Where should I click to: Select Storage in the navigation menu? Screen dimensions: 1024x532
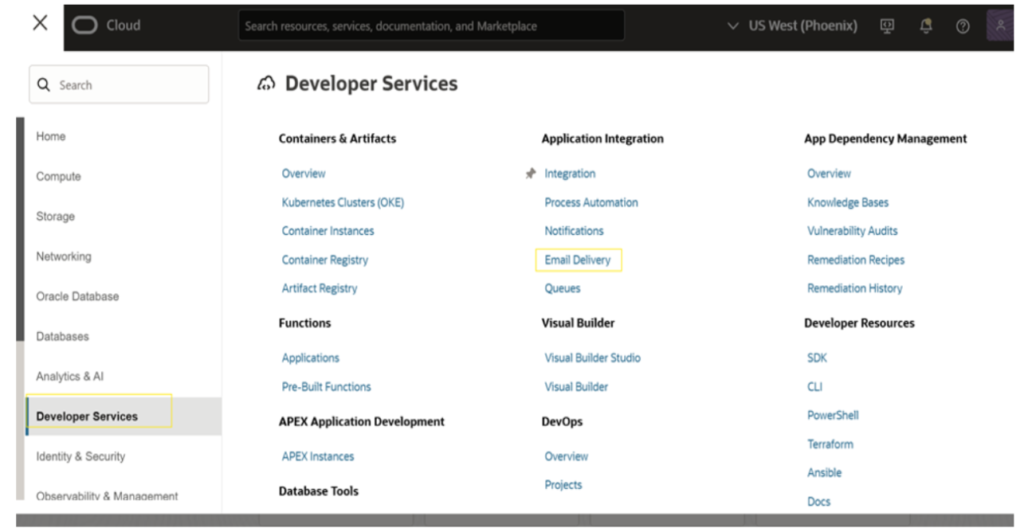[x=56, y=216]
